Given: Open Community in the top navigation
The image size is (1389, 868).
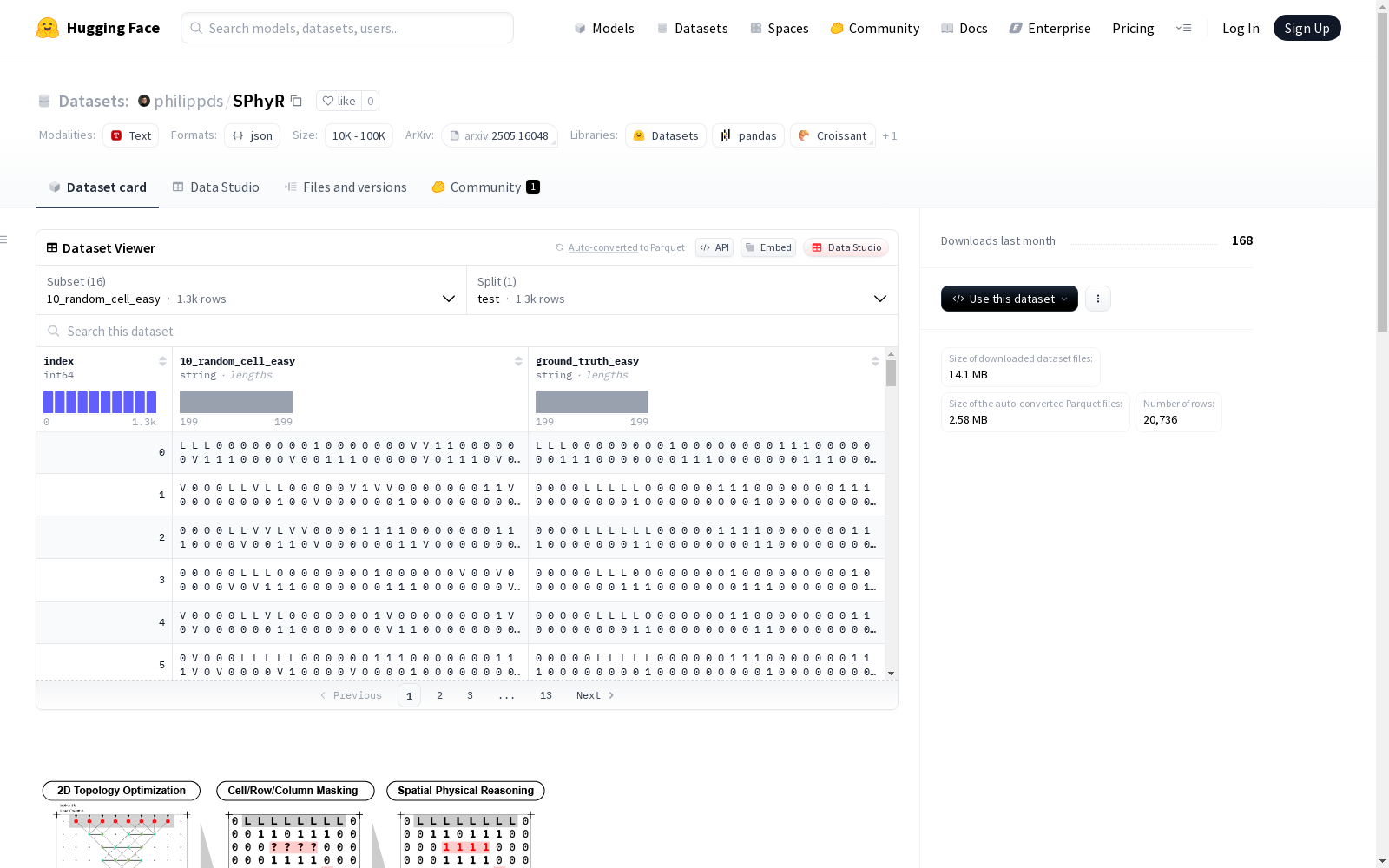Looking at the screenshot, I should click(875, 28).
